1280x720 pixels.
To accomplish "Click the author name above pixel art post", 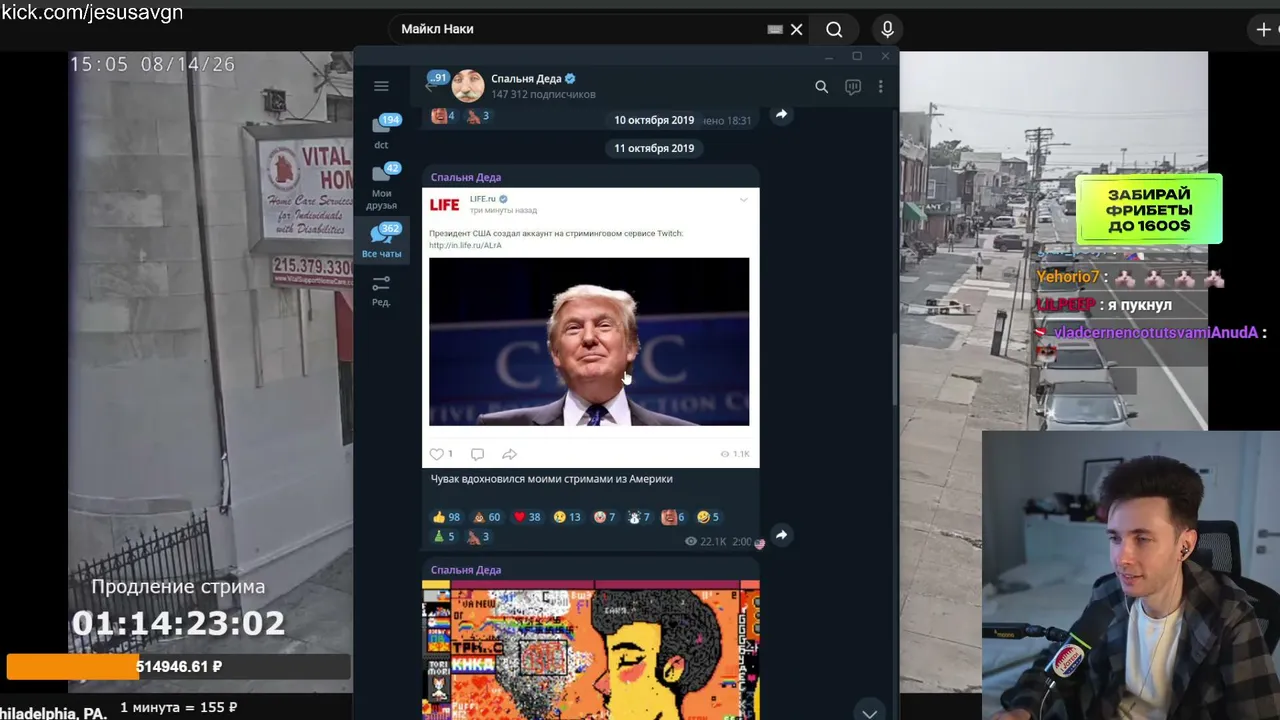I will (x=466, y=570).
